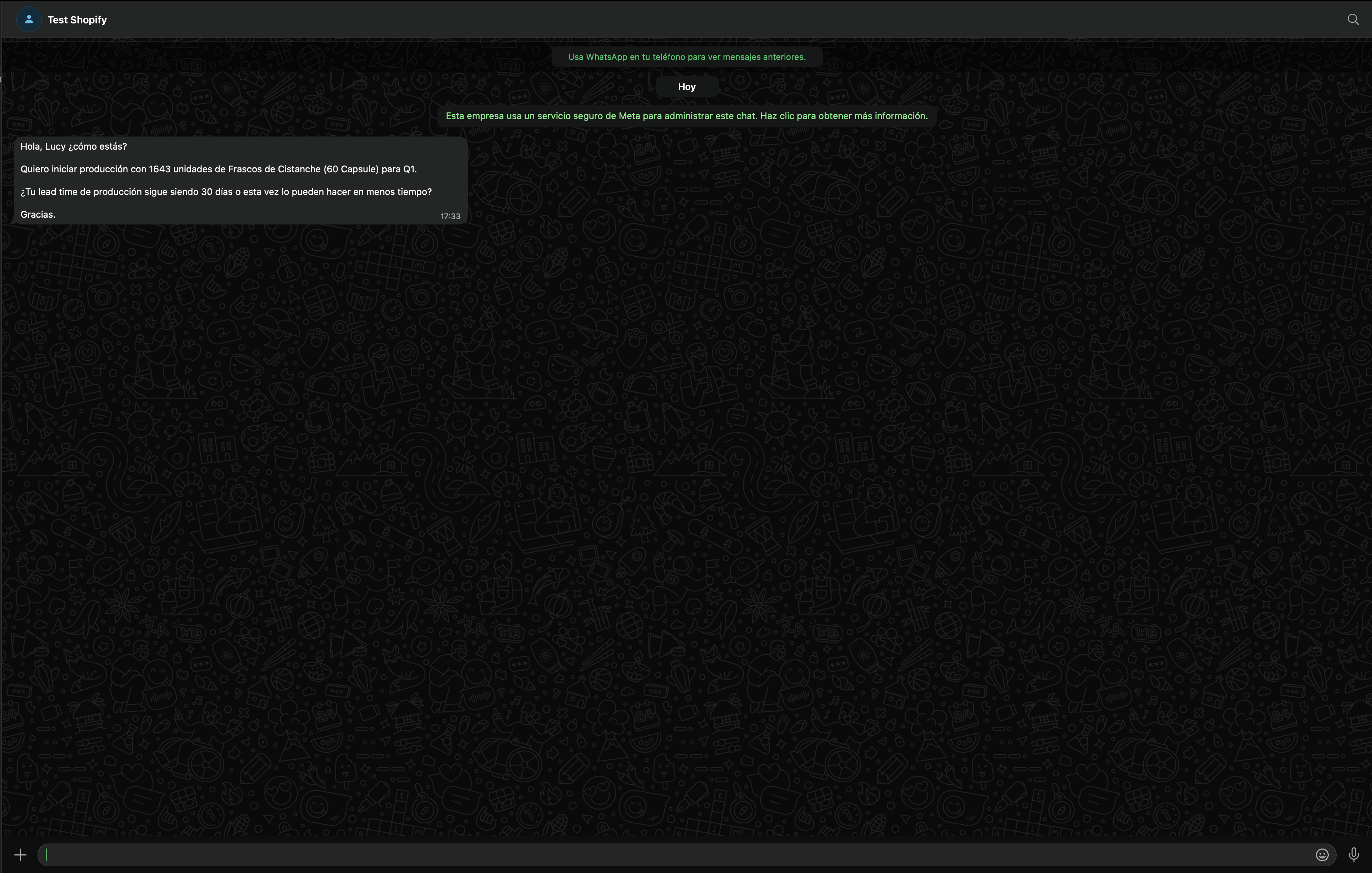Click the 'Hola, Lucy ¿cómo estás?' line
1372x873 pixels.
coord(74,146)
